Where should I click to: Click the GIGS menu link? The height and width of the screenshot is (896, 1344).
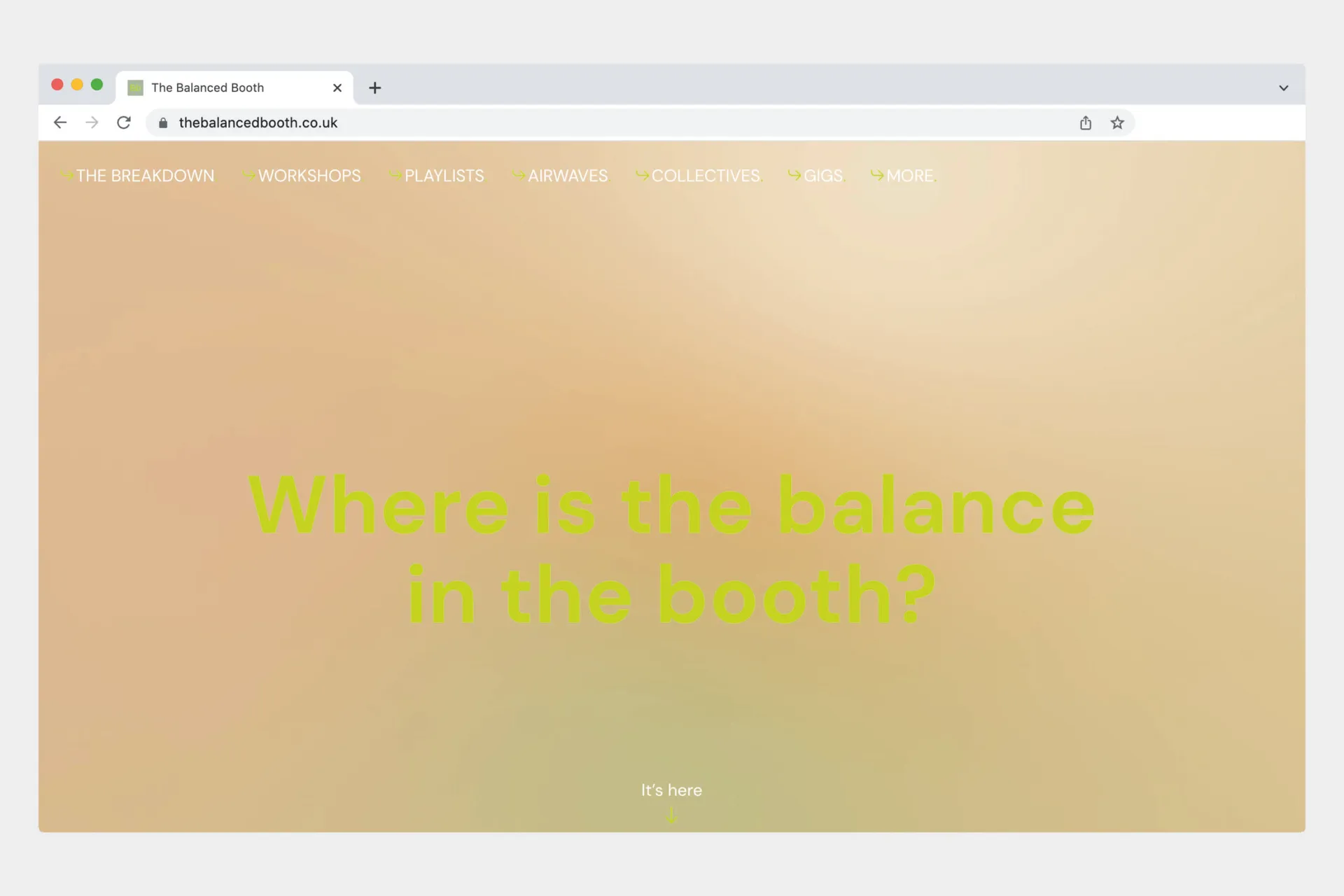click(x=822, y=176)
